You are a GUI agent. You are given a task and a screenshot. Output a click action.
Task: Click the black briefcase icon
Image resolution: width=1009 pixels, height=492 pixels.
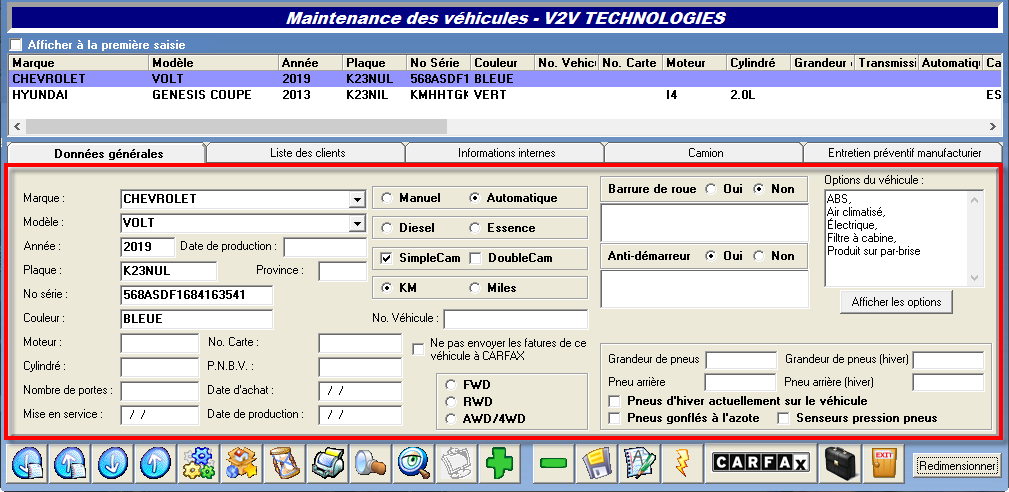point(840,462)
